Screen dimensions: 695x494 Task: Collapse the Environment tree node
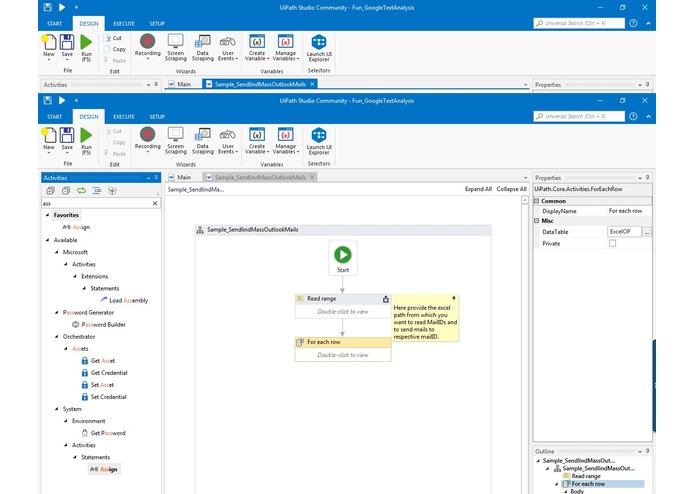coord(66,421)
